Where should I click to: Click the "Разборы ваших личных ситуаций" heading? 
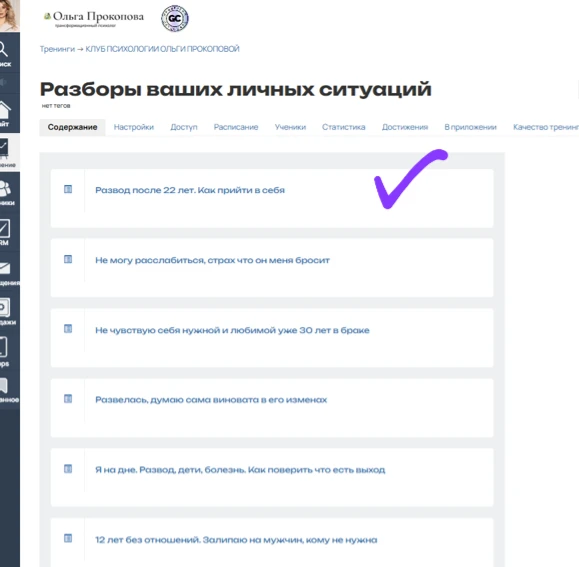click(236, 89)
